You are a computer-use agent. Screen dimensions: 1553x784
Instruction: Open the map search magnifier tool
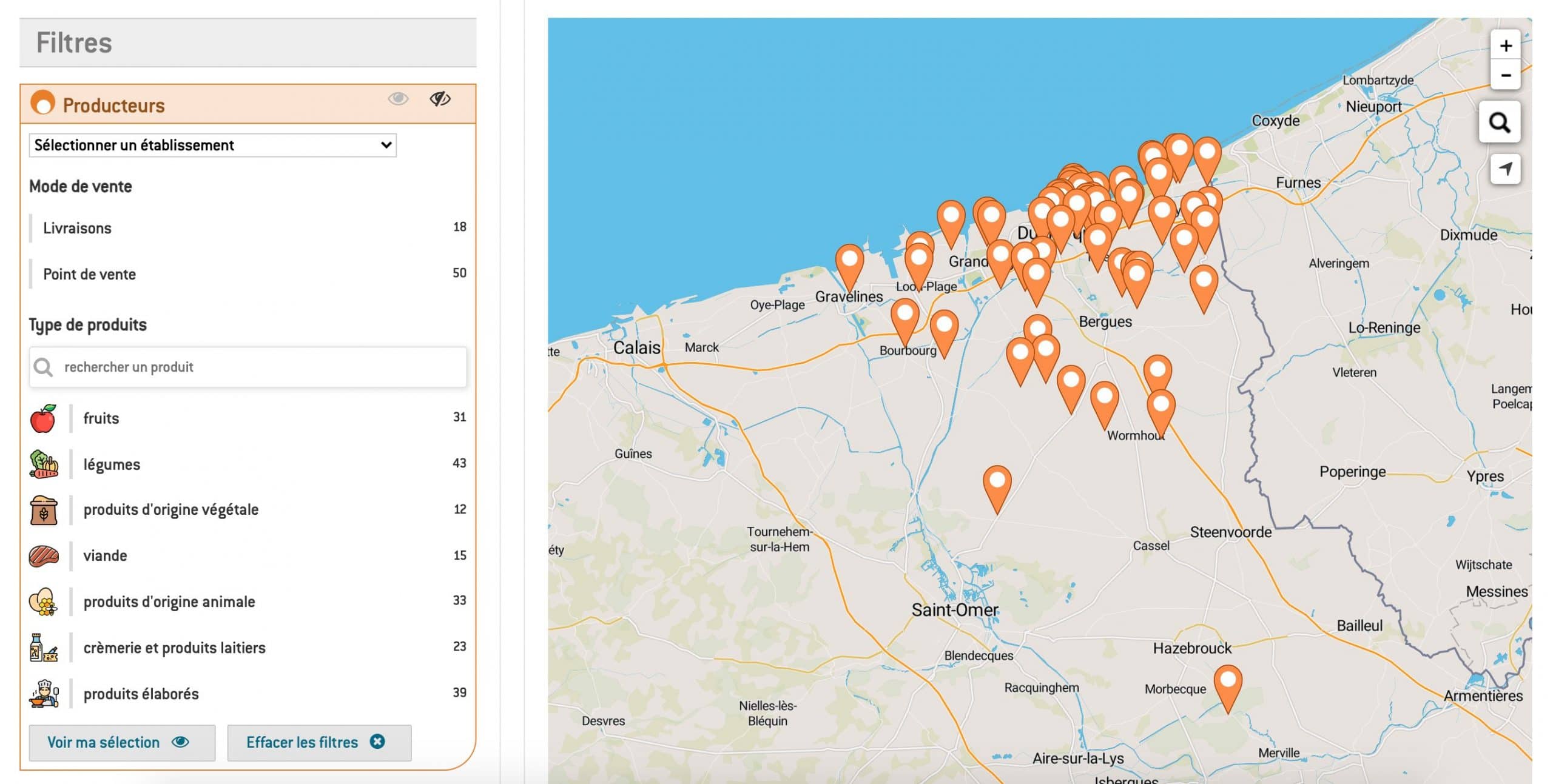(1499, 122)
